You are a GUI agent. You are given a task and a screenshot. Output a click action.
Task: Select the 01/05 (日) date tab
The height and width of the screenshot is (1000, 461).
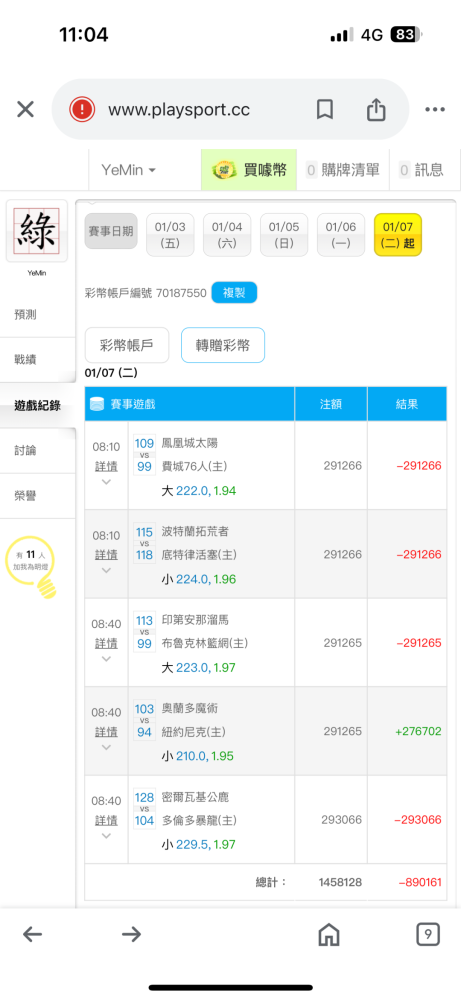pyautogui.click(x=284, y=235)
